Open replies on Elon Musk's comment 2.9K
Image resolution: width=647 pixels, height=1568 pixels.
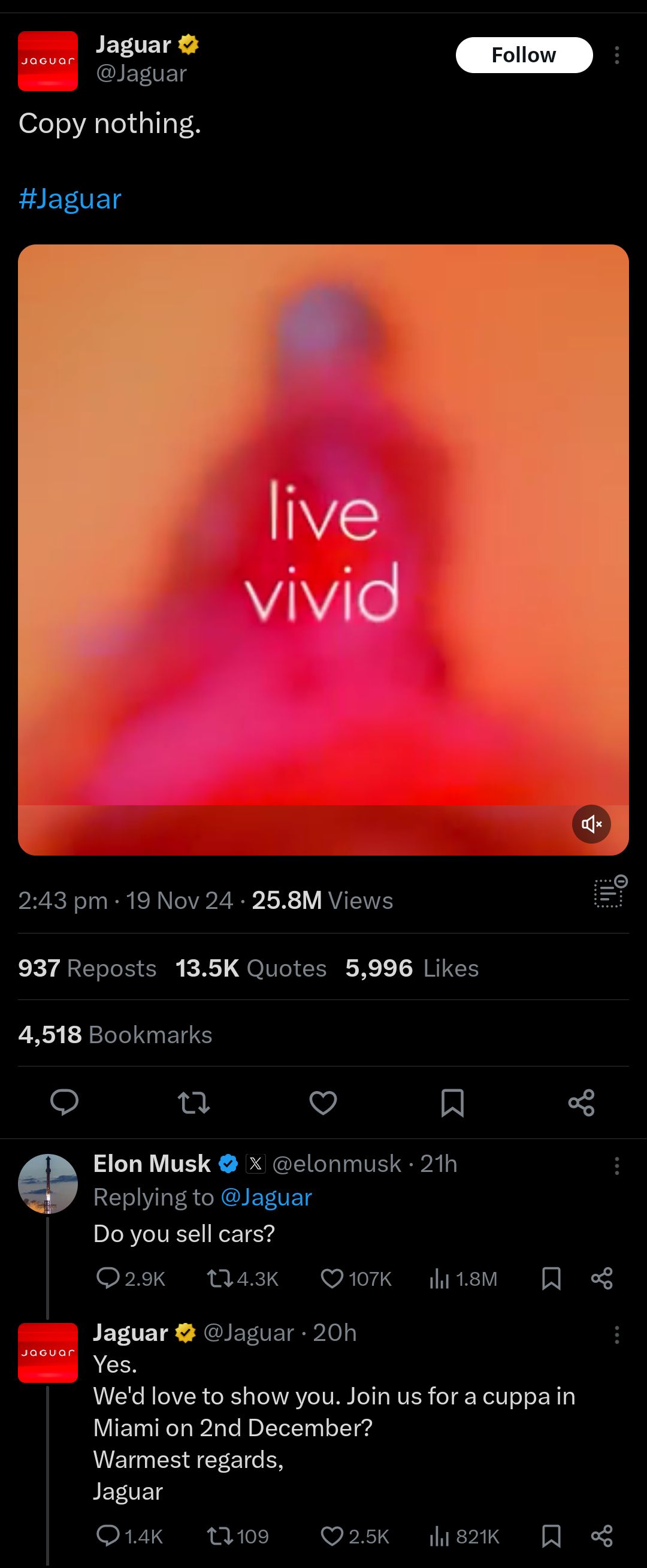[x=131, y=1278]
